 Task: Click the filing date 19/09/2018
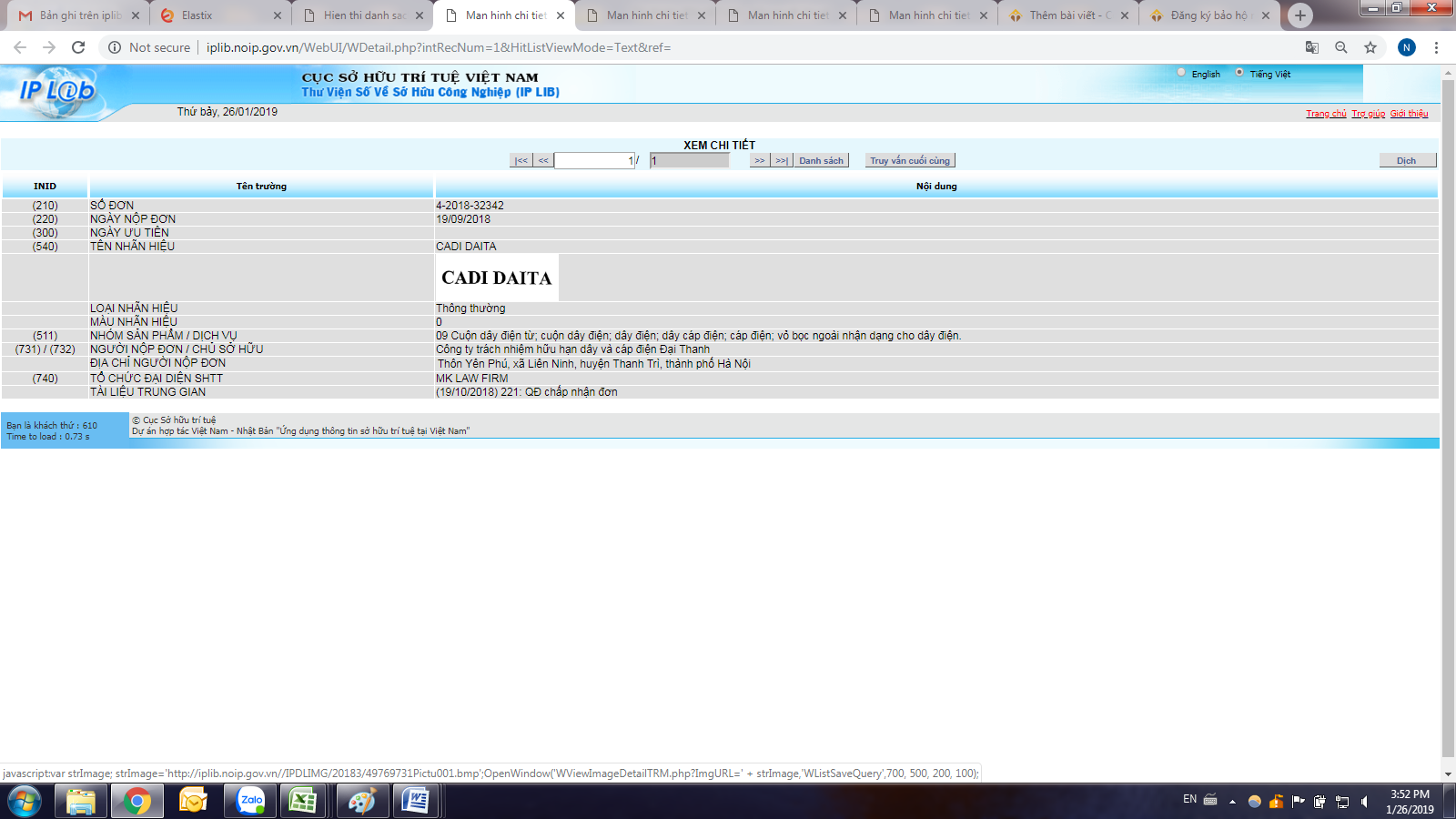click(463, 219)
